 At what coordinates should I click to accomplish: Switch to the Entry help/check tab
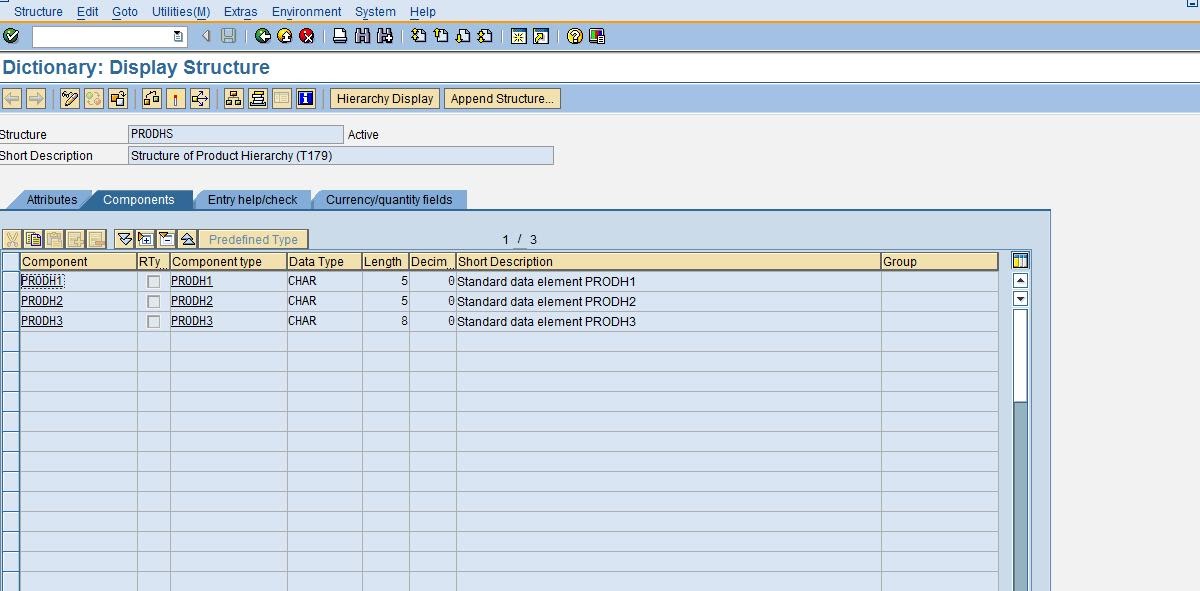coord(253,199)
